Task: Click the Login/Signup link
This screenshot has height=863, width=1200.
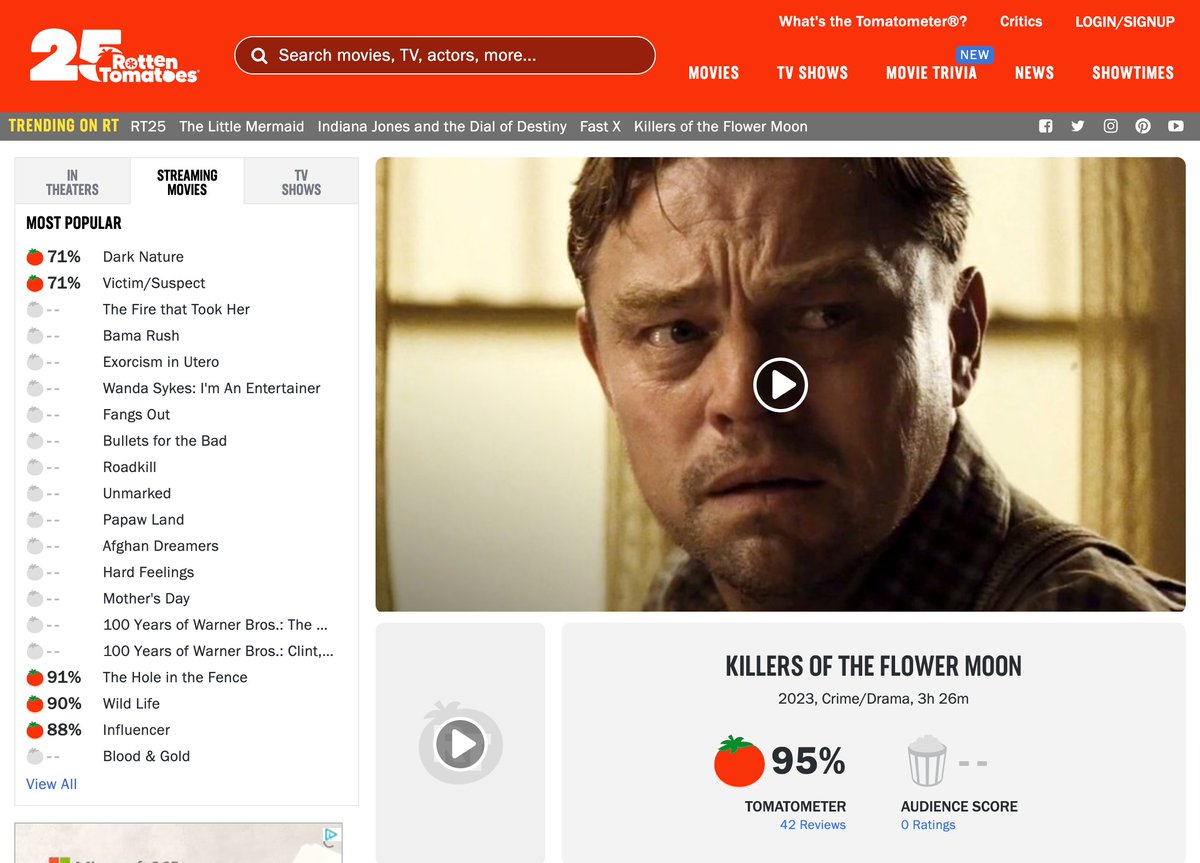Action: (x=1125, y=21)
